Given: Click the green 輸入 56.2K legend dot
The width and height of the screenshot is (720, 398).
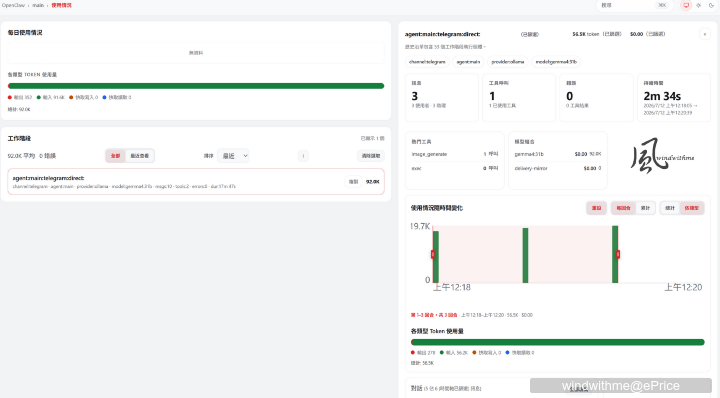Looking at the screenshot, I should pos(442,353).
